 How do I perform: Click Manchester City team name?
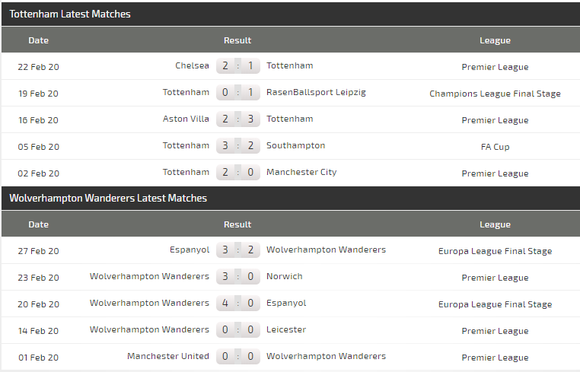click(x=301, y=172)
